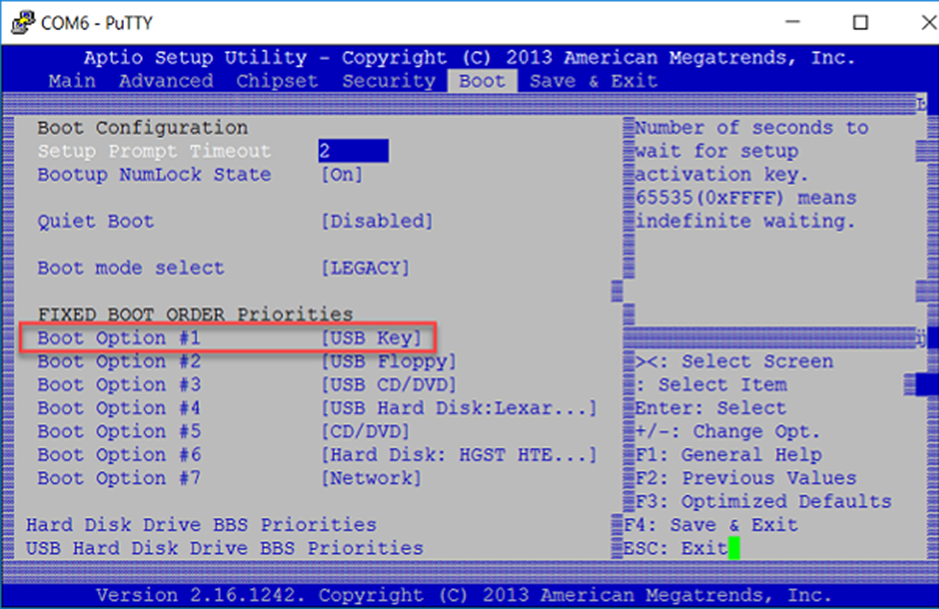Open Boot Option #2 [USB Floppy] dropdown

pyautogui.click(x=388, y=362)
